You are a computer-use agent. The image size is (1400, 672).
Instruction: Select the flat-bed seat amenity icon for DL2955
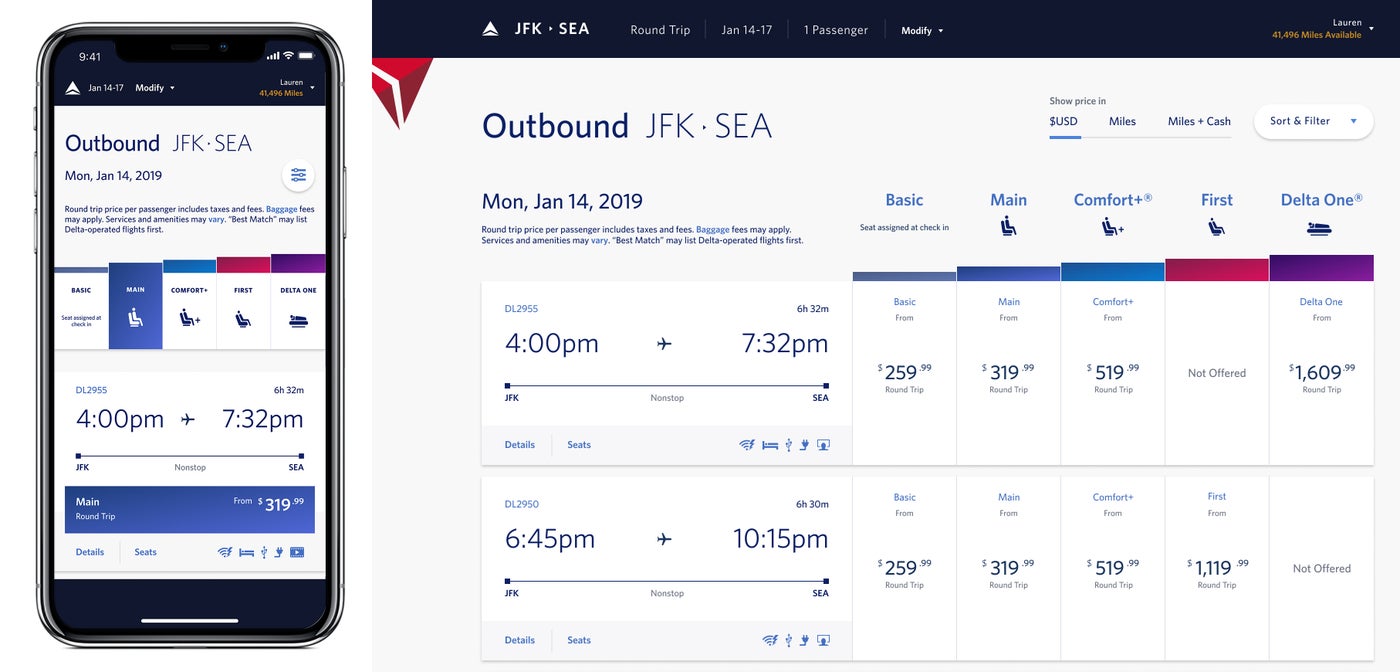pyautogui.click(x=770, y=444)
